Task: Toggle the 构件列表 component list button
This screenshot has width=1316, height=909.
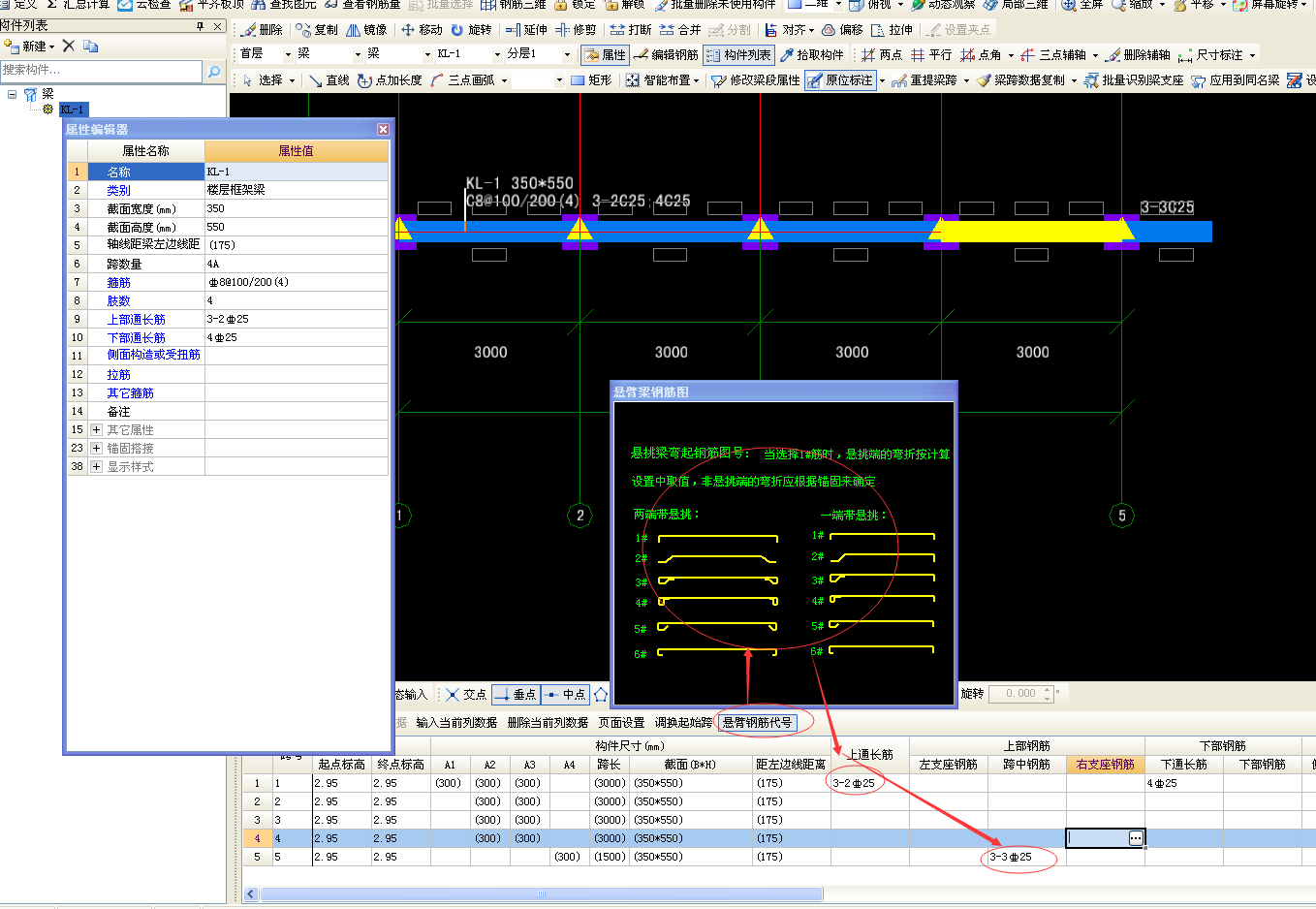Action: (x=738, y=55)
